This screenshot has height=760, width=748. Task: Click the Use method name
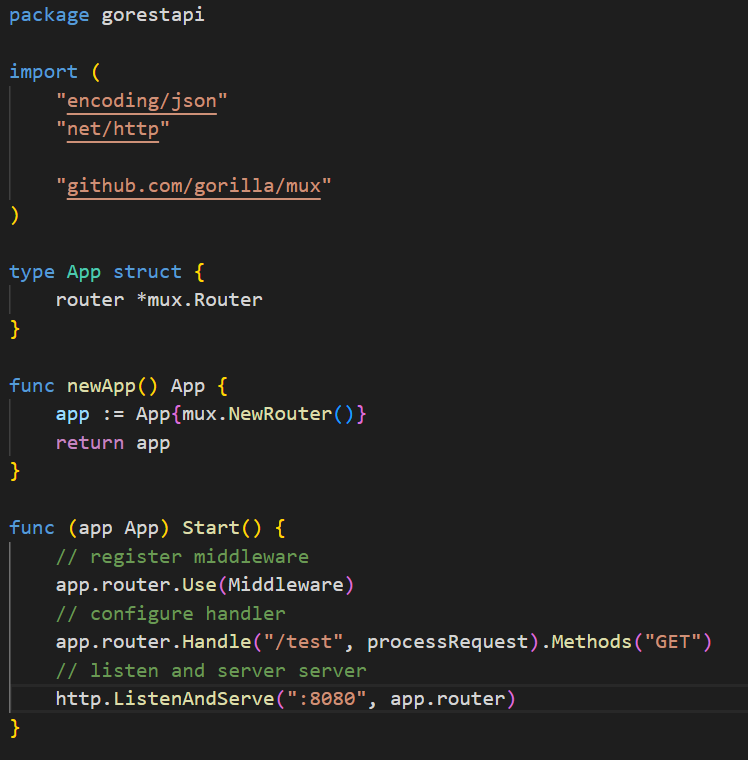point(199,585)
